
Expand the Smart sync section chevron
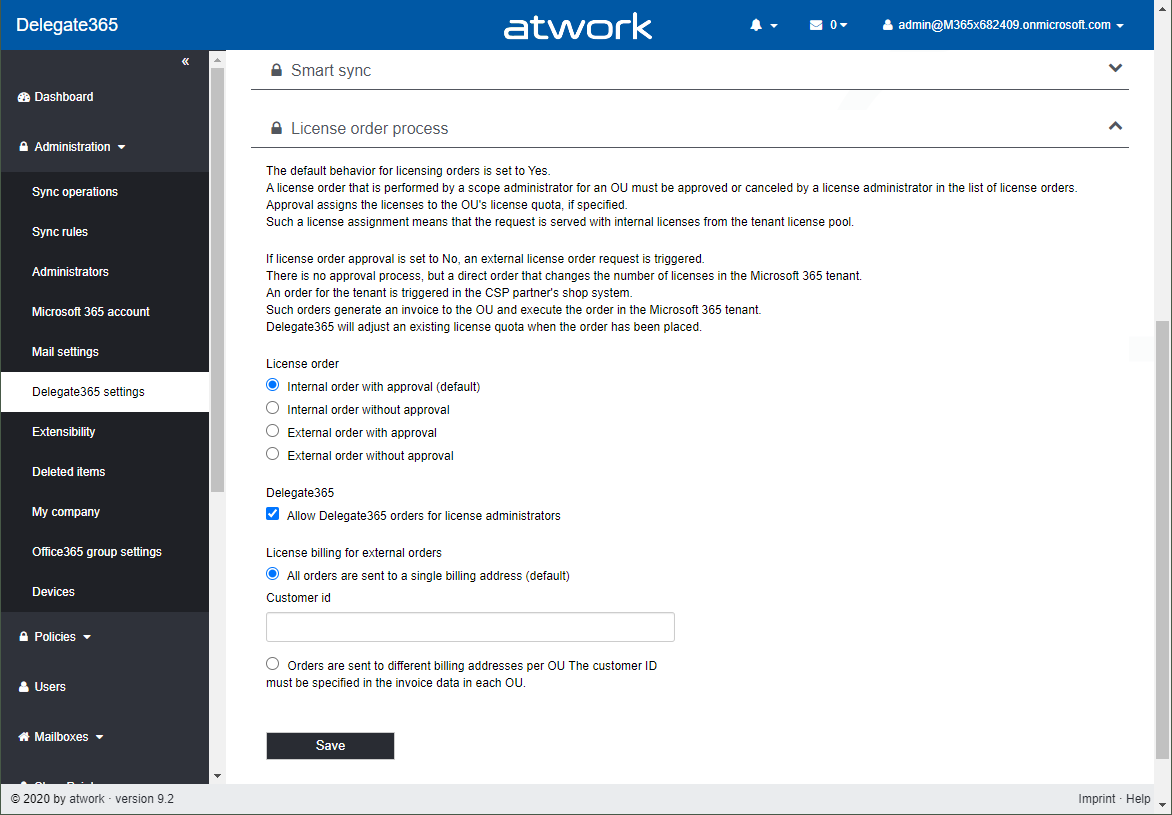point(1115,68)
